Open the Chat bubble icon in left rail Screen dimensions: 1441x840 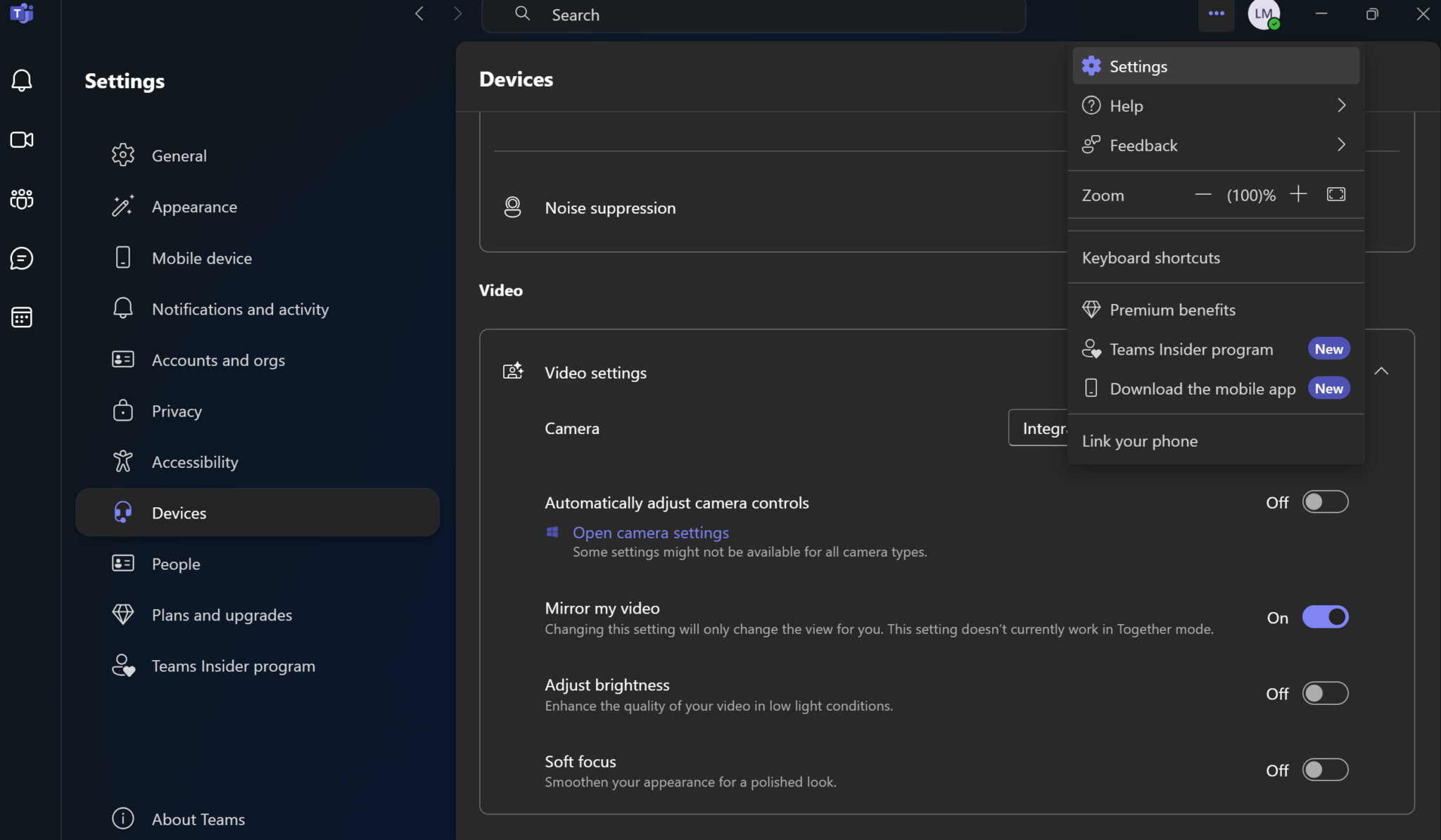pos(22,258)
